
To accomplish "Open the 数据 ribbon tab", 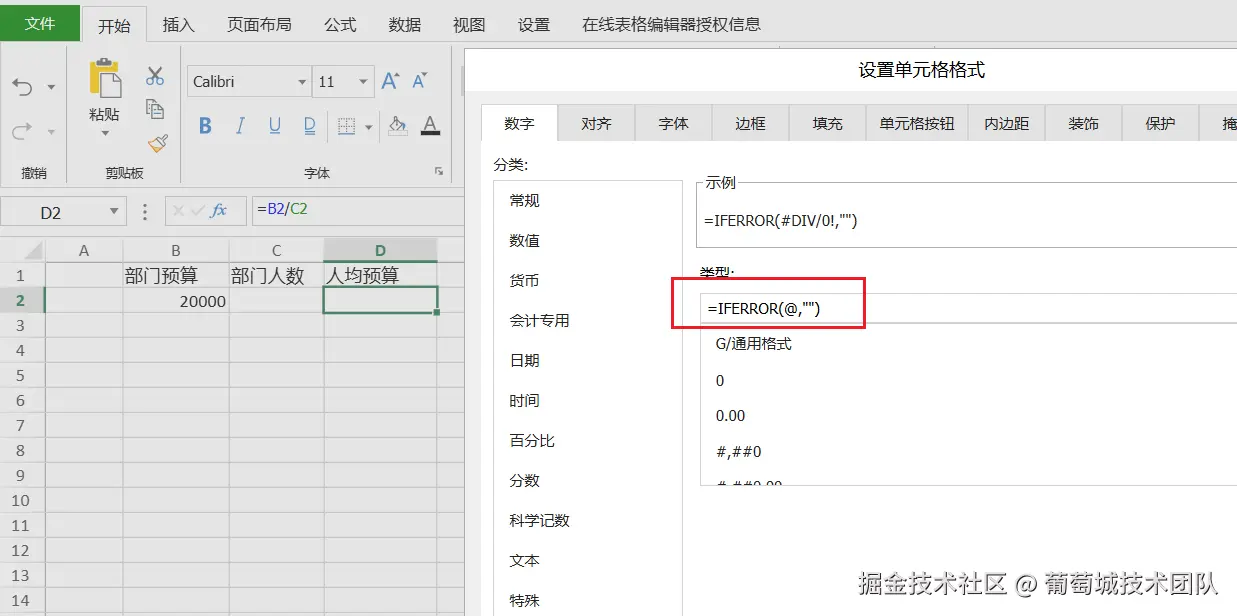I will pos(405,25).
